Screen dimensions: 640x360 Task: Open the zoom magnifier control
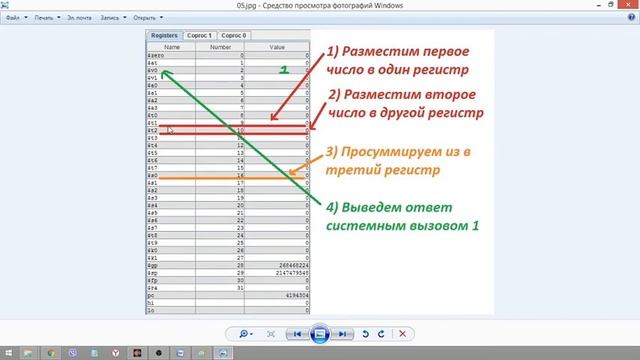point(246,334)
